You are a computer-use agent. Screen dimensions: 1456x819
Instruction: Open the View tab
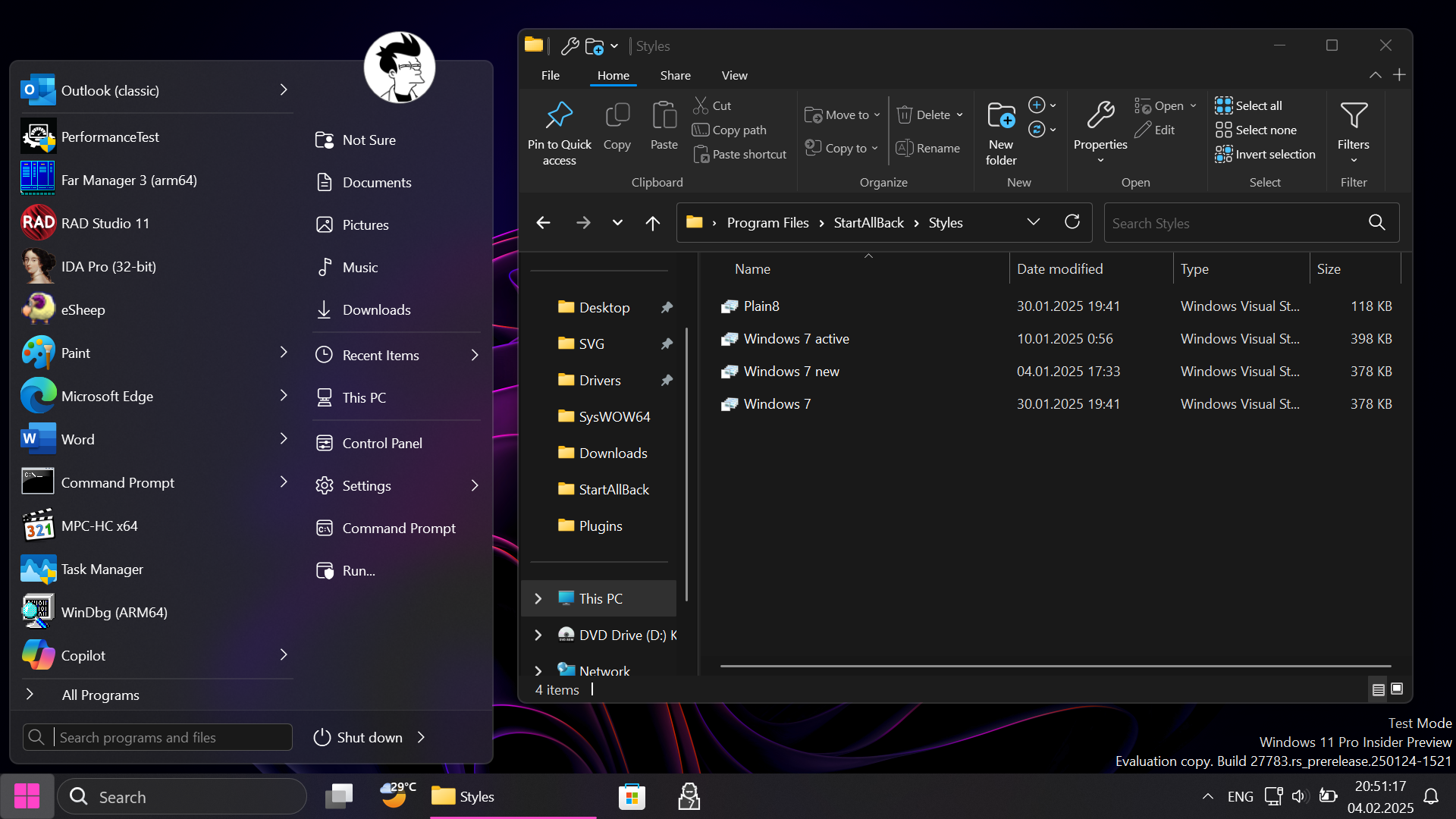tap(734, 75)
